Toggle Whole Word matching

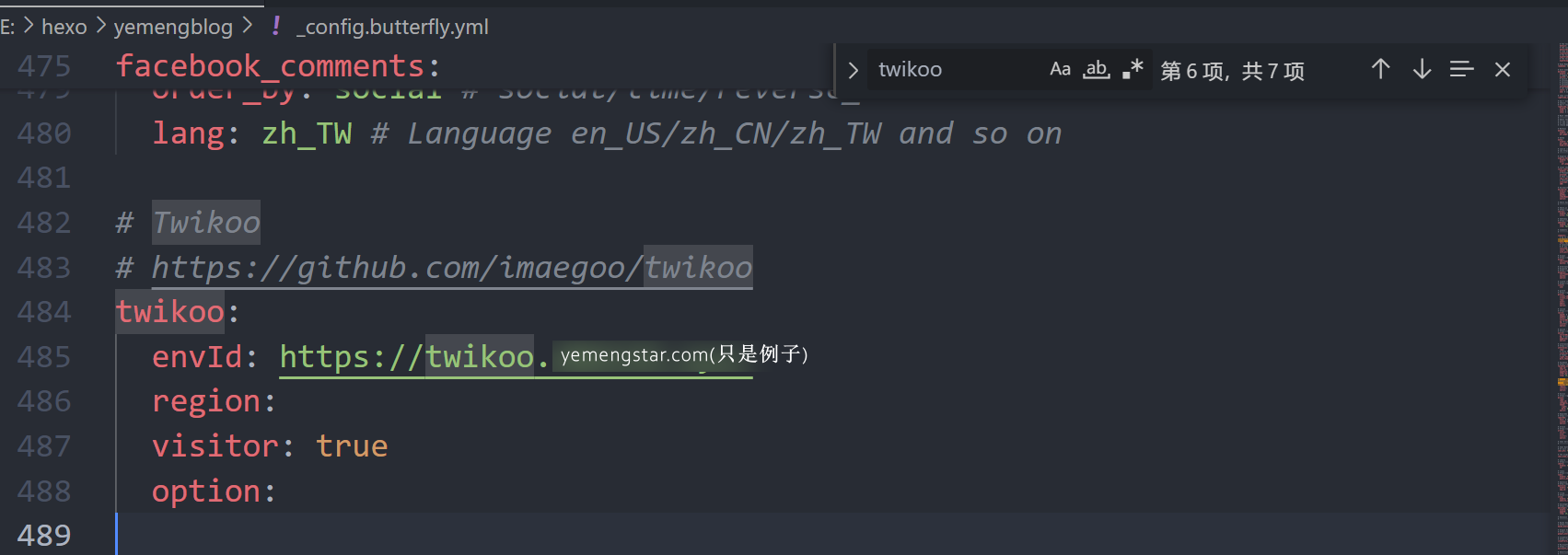pyautogui.click(x=1096, y=68)
